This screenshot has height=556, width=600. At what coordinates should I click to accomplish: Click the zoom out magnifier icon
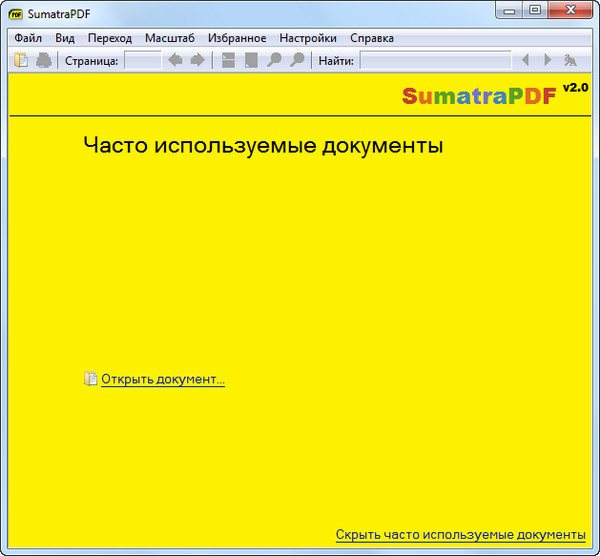click(x=274, y=61)
